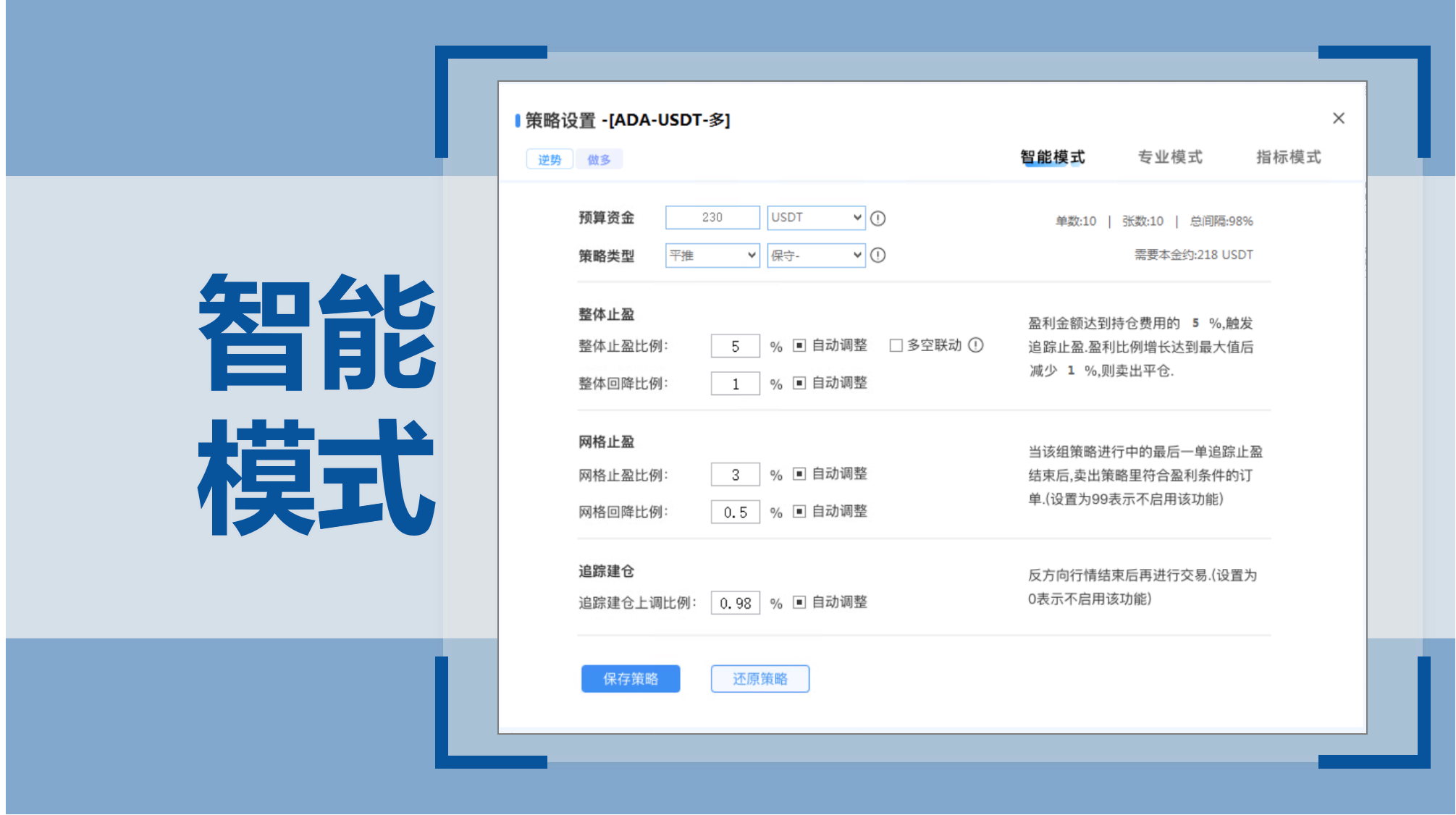Click info icon beside strategy type dropdowns

pyautogui.click(x=878, y=255)
